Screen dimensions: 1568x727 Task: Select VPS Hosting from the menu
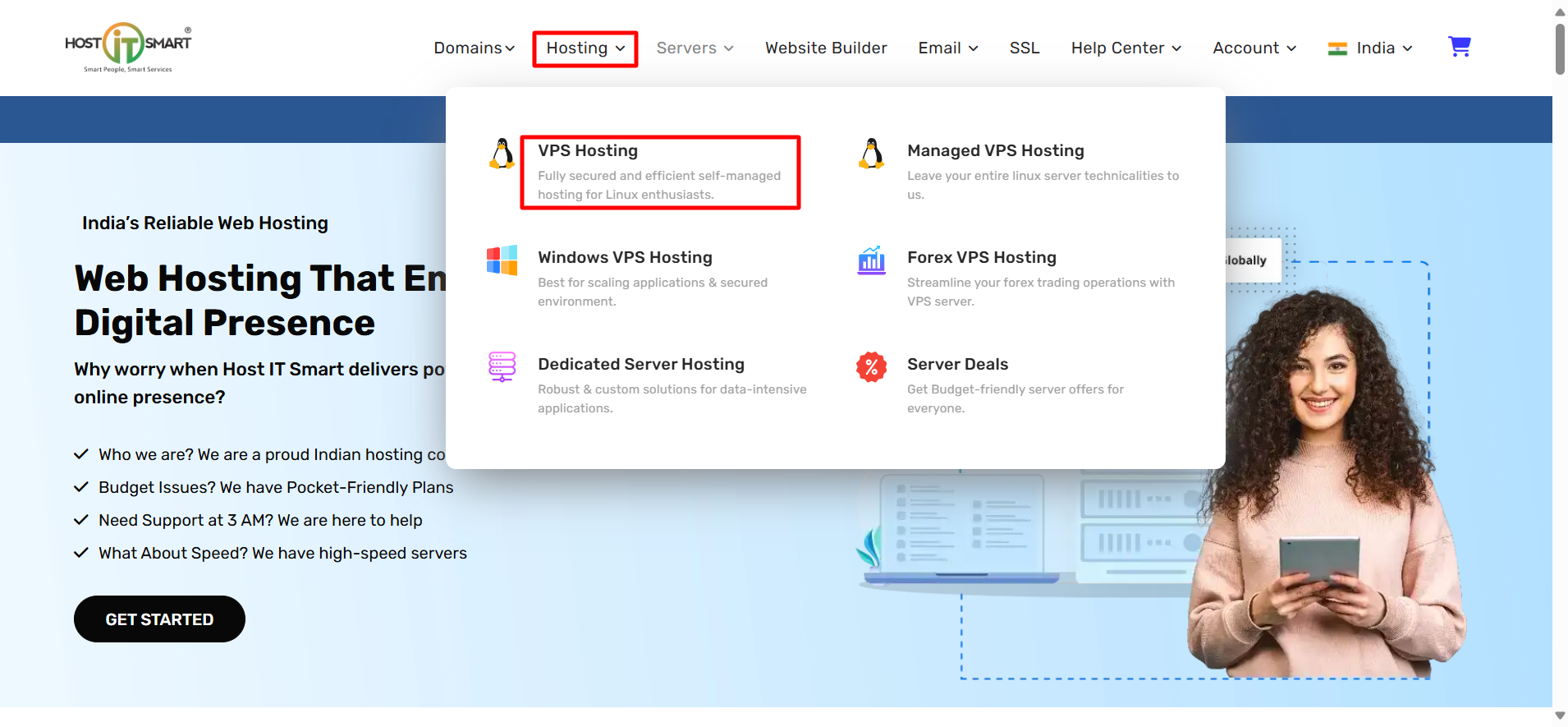588,150
